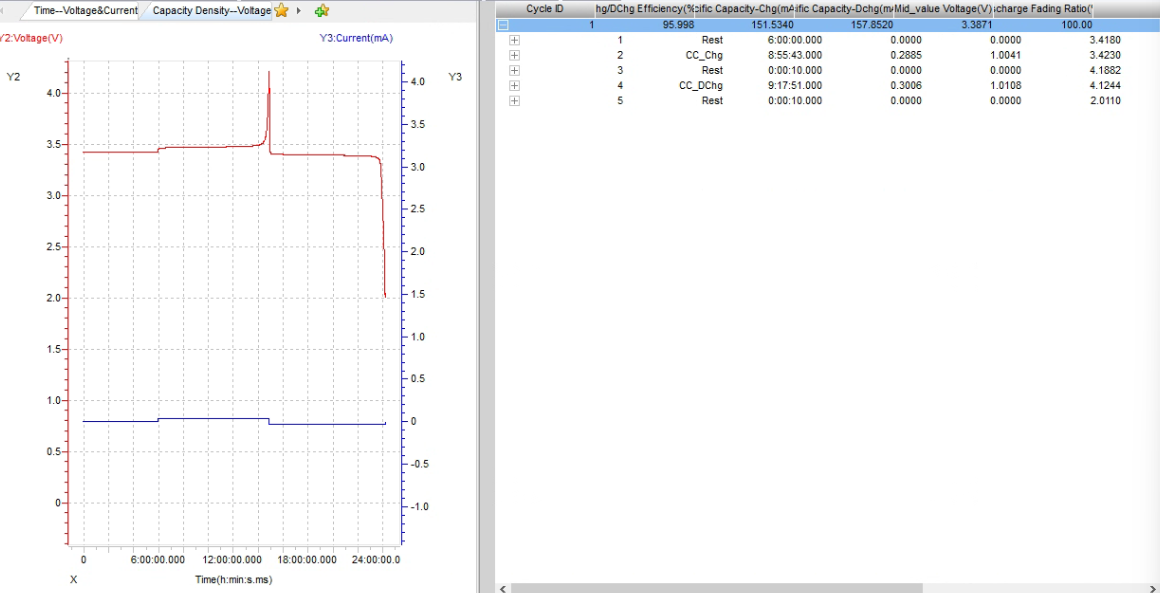Click the 4.1244 value in CC_DChg row
The height and width of the screenshot is (593, 1160).
pyautogui.click(x=1105, y=85)
